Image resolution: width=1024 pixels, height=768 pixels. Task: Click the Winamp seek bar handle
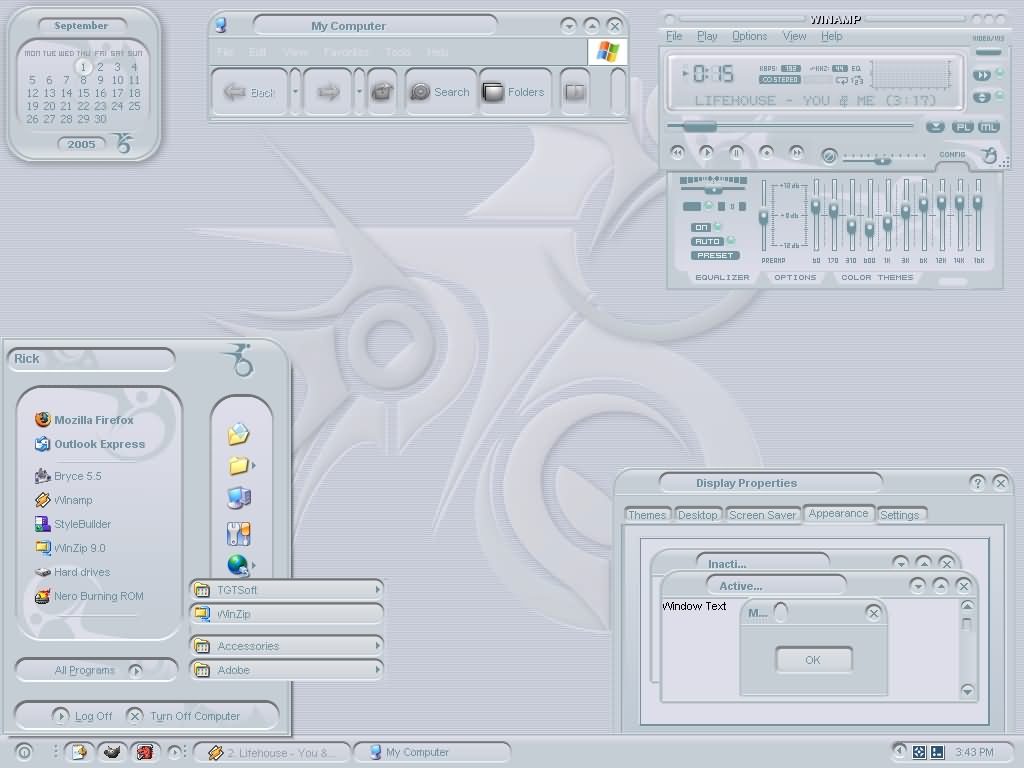coord(699,127)
